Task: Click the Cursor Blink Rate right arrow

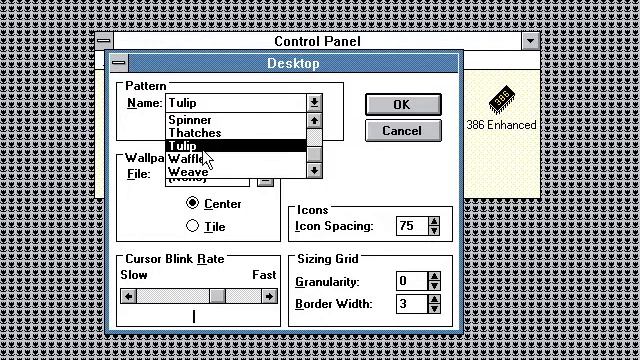Action: pyautogui.click(x=269, y=296)
